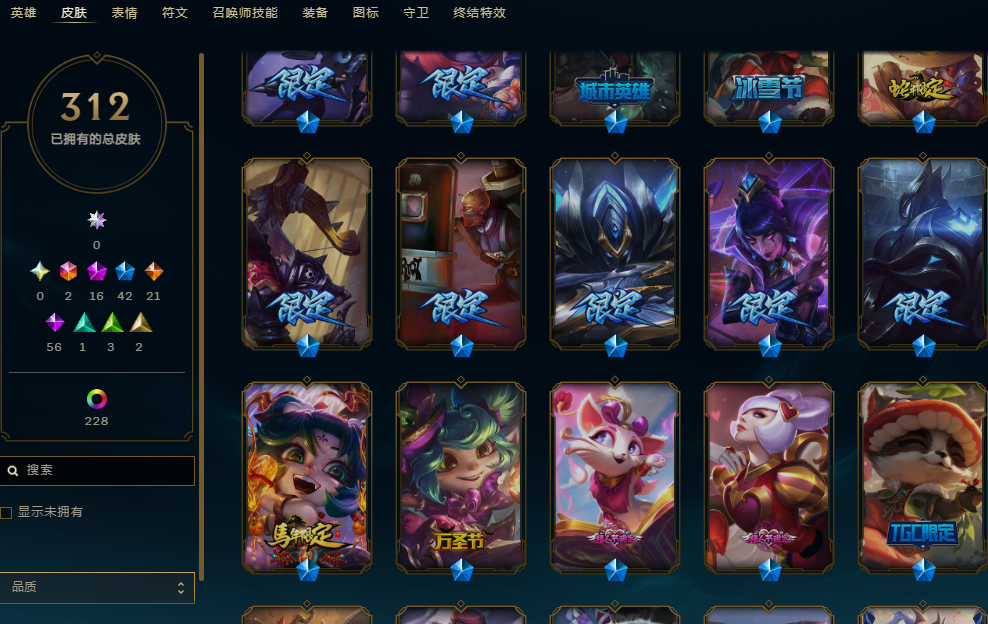Open the 表情 tab
The image size is (988, 624).
tap(124, 13)
